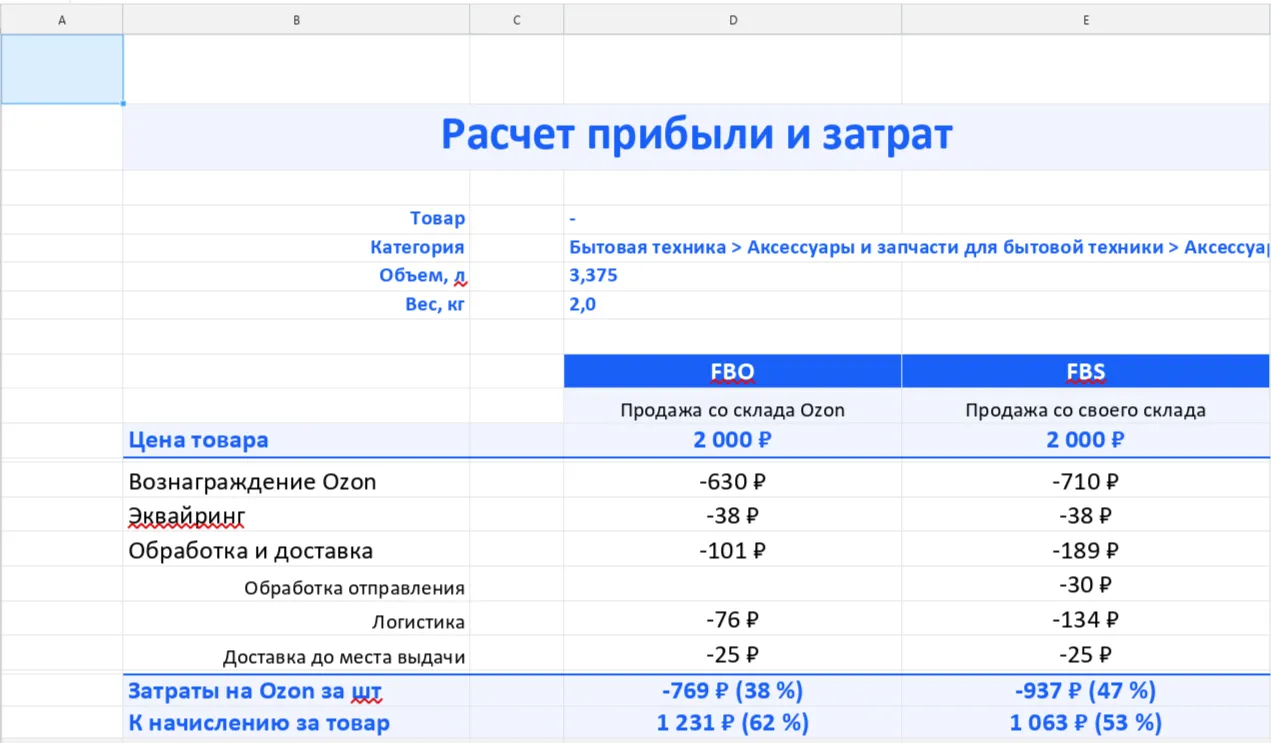Viewport: 1271px width, 743px height.
Task: Select column A header
Action: pyautogui.click(x=62, y=20)
